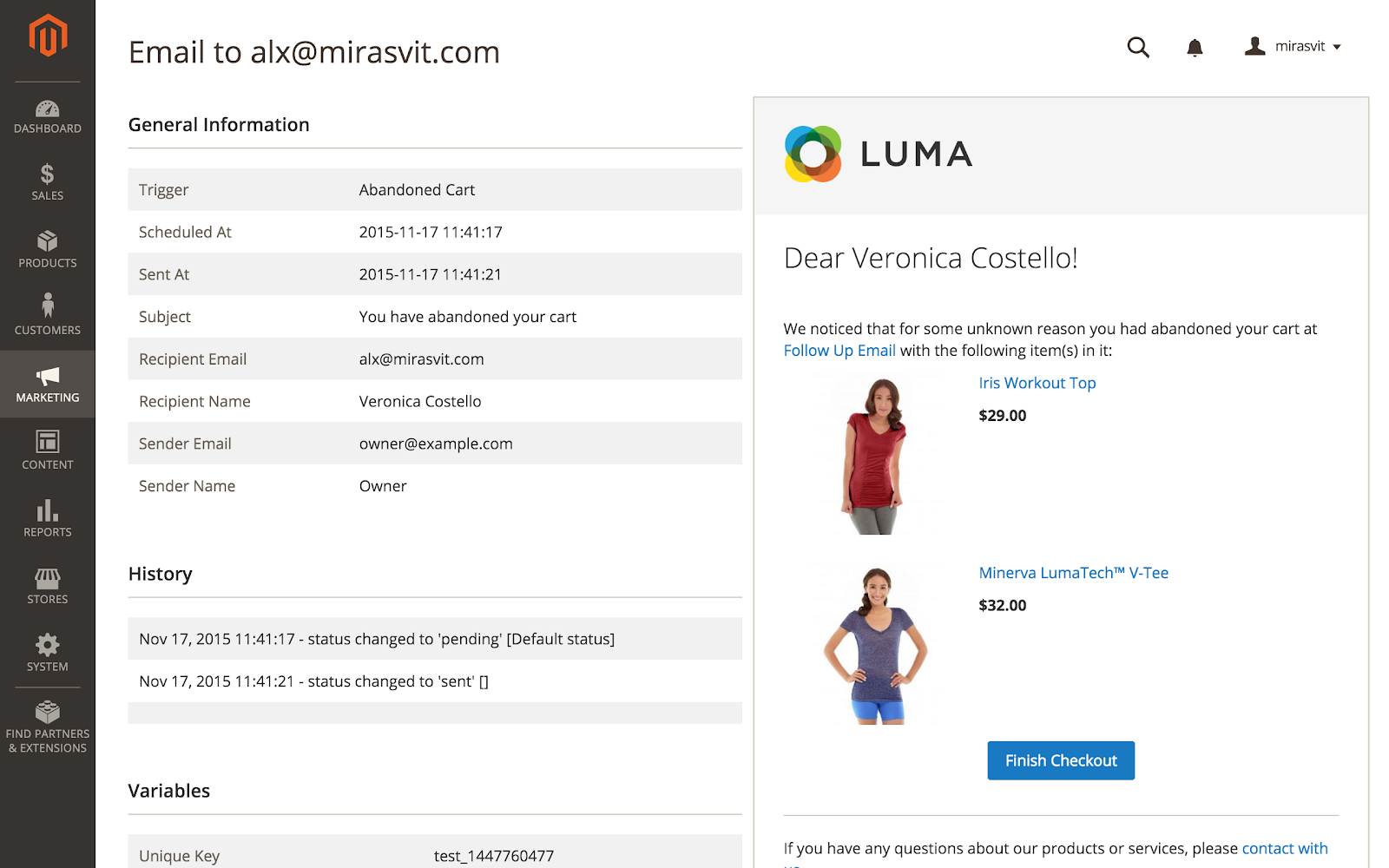This screenshot has height=868, width=1389.
Task: Open the Customers sidebar menu
Action: 48,315
